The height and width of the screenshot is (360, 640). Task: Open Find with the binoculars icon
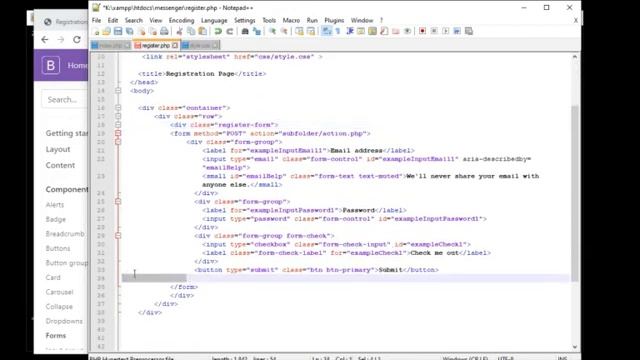coord(245,31)
